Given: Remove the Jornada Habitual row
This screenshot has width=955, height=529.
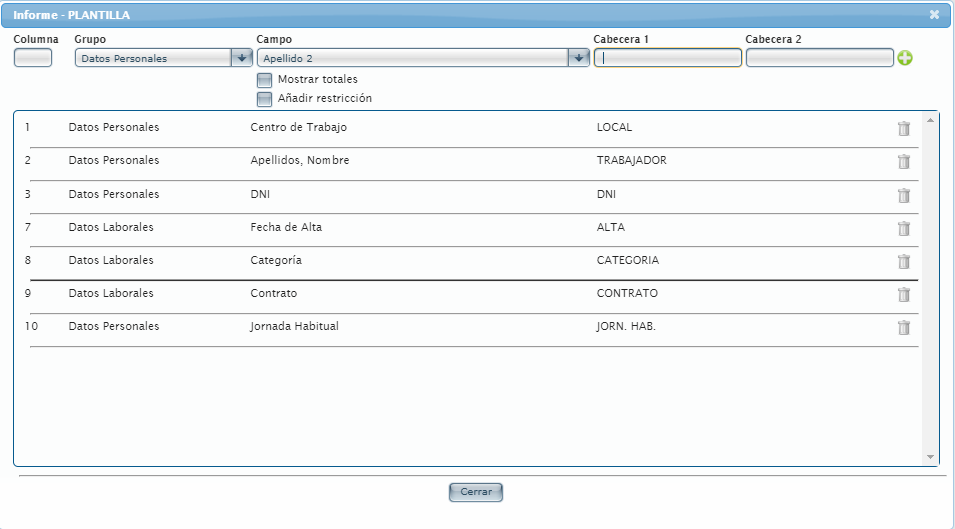Looking at the screenshot, I should tap(903, 327).
